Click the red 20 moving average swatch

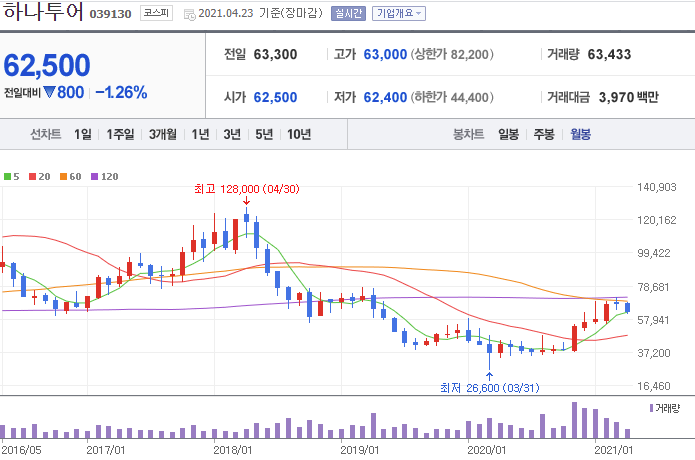[x=32, y=176]
